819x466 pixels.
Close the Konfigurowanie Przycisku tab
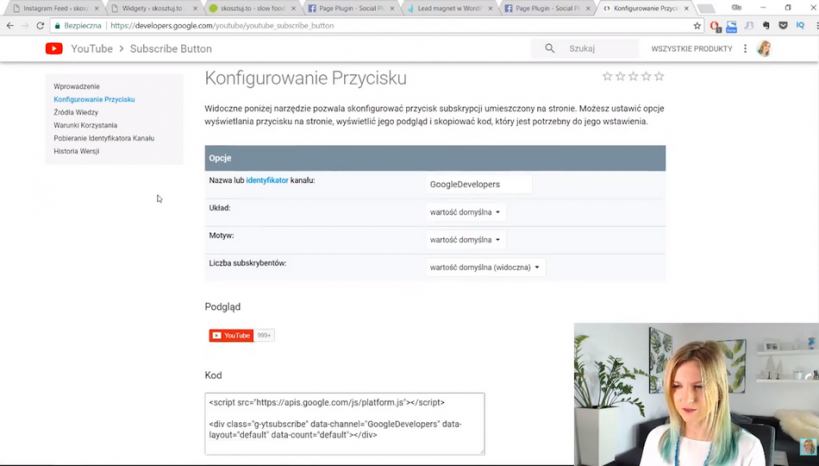[686, 8]
